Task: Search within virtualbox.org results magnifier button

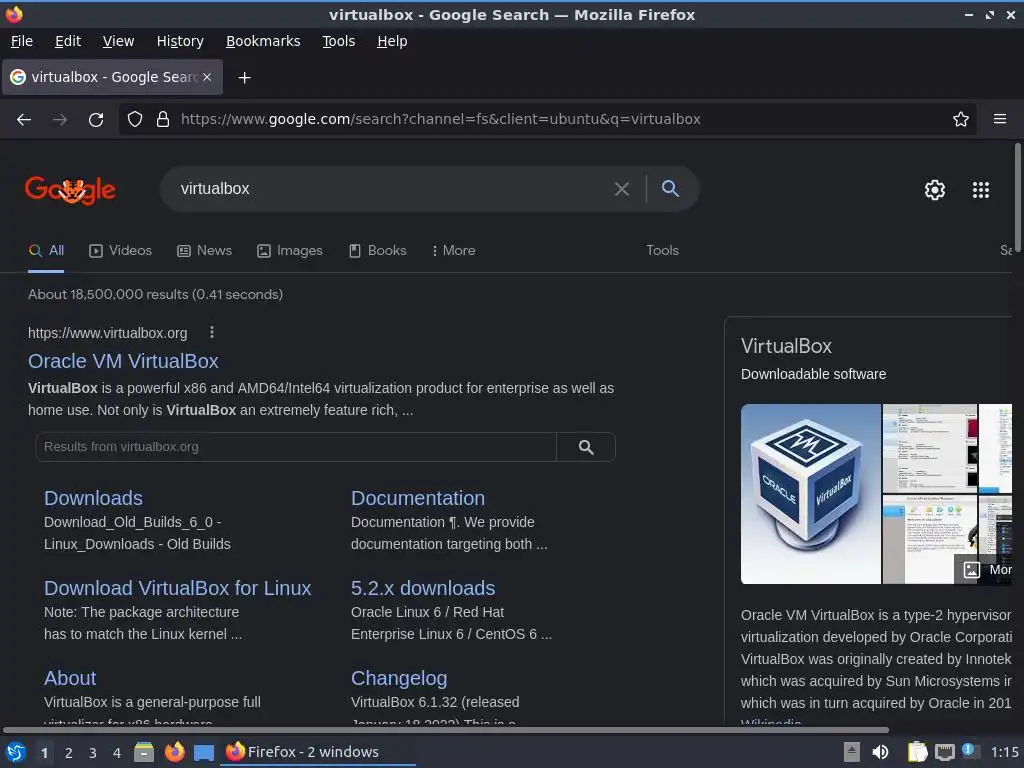Action: tap(586, 447)
